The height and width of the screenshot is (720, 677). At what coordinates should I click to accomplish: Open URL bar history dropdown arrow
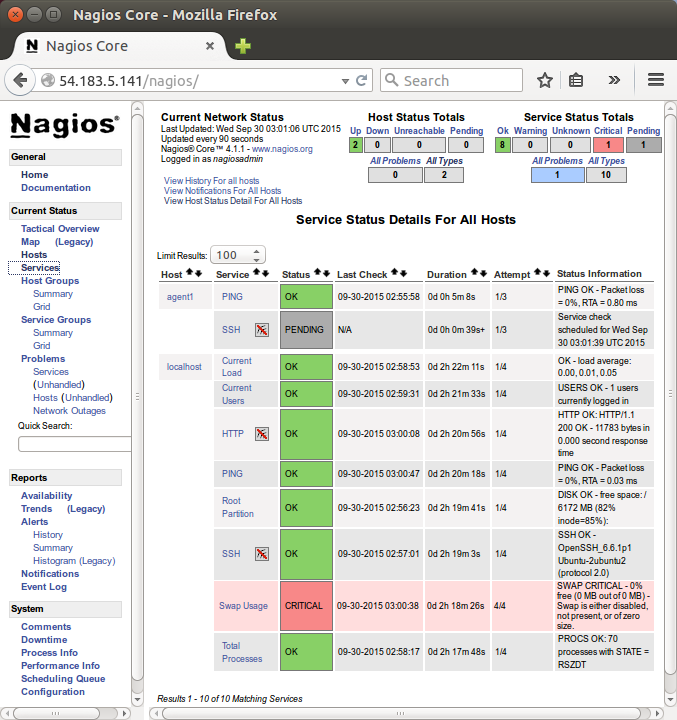(345, 81)
